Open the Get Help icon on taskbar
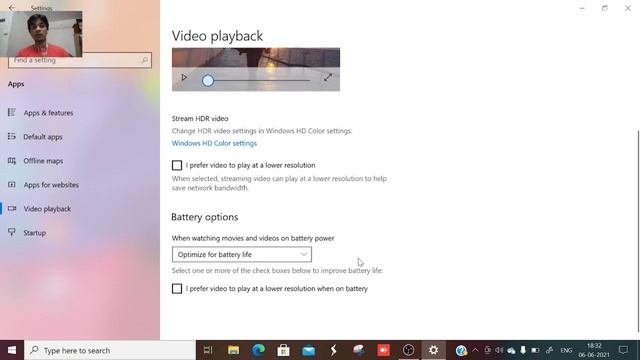The height and width of the screenshot is (360, 640). (461, 350)
